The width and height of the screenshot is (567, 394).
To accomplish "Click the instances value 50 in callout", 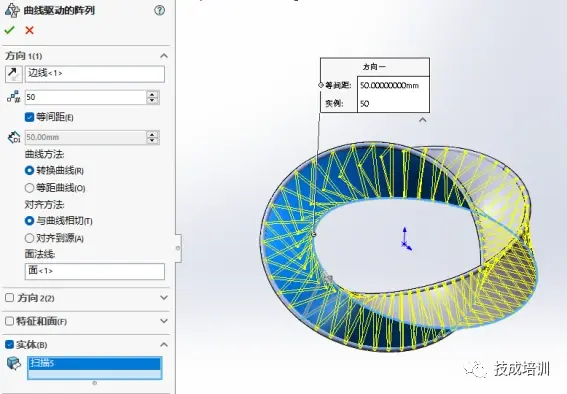I will pyautogui.click(x=364, y=104).
